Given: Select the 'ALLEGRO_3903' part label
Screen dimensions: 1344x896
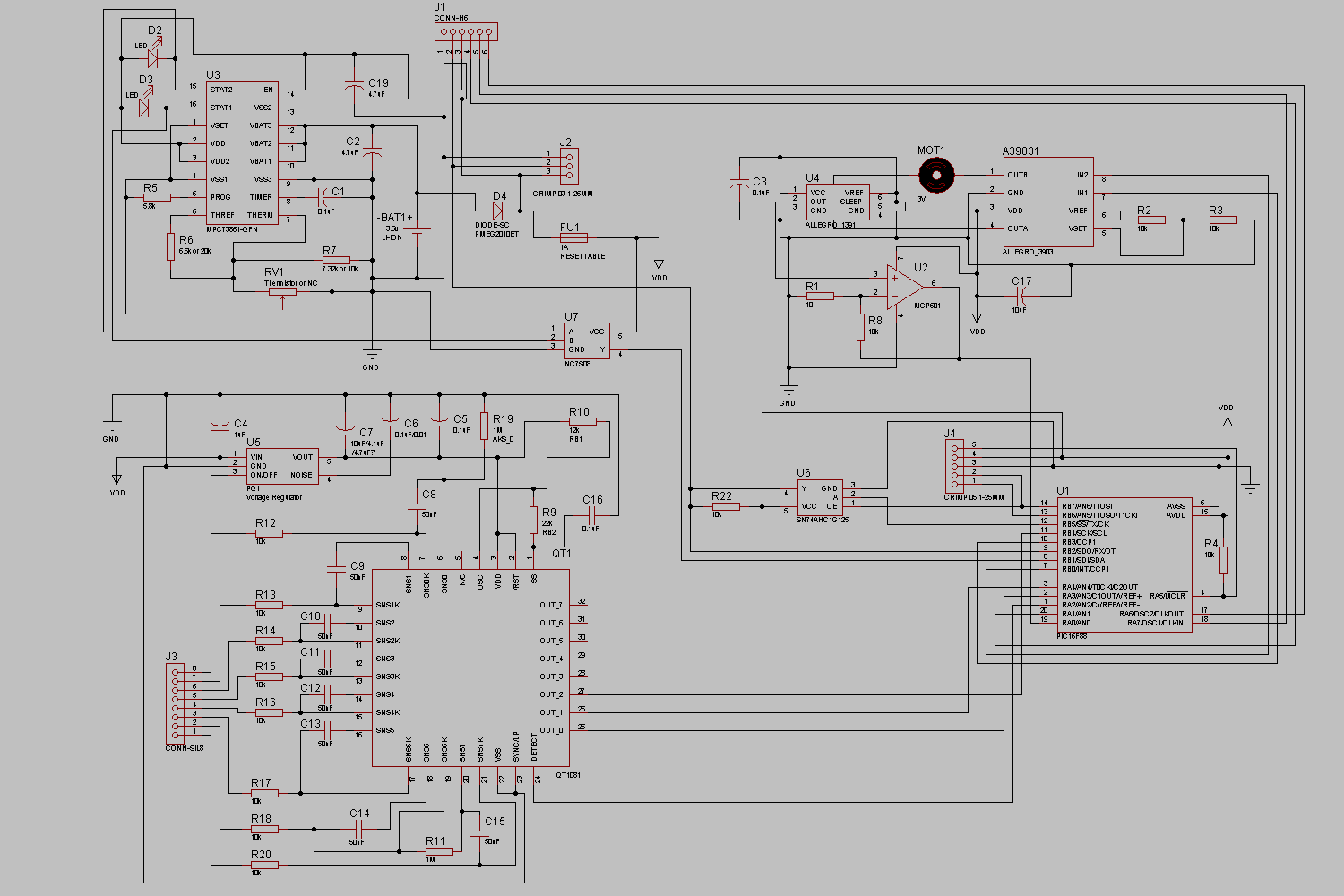Looking at the screenshot, I should (1028, 252).
